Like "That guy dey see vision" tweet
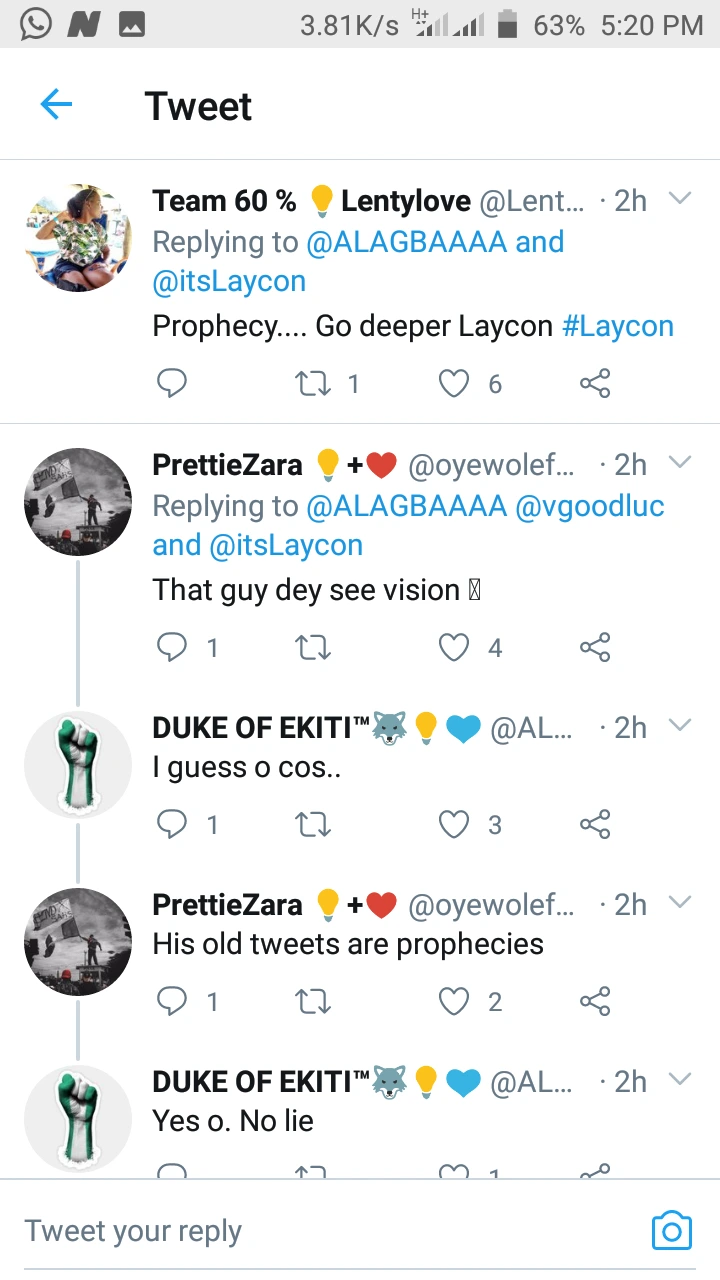Image resolution: width=720 pixels, height=1280 pixels. [x=455, y=648]
